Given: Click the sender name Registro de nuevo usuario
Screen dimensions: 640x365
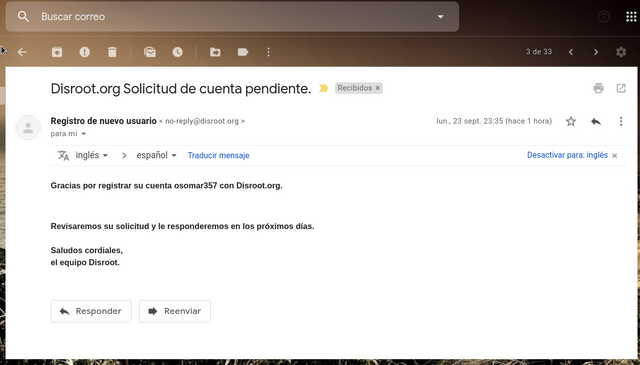Looking at the screenshot, I should click(x=104, y=121).
